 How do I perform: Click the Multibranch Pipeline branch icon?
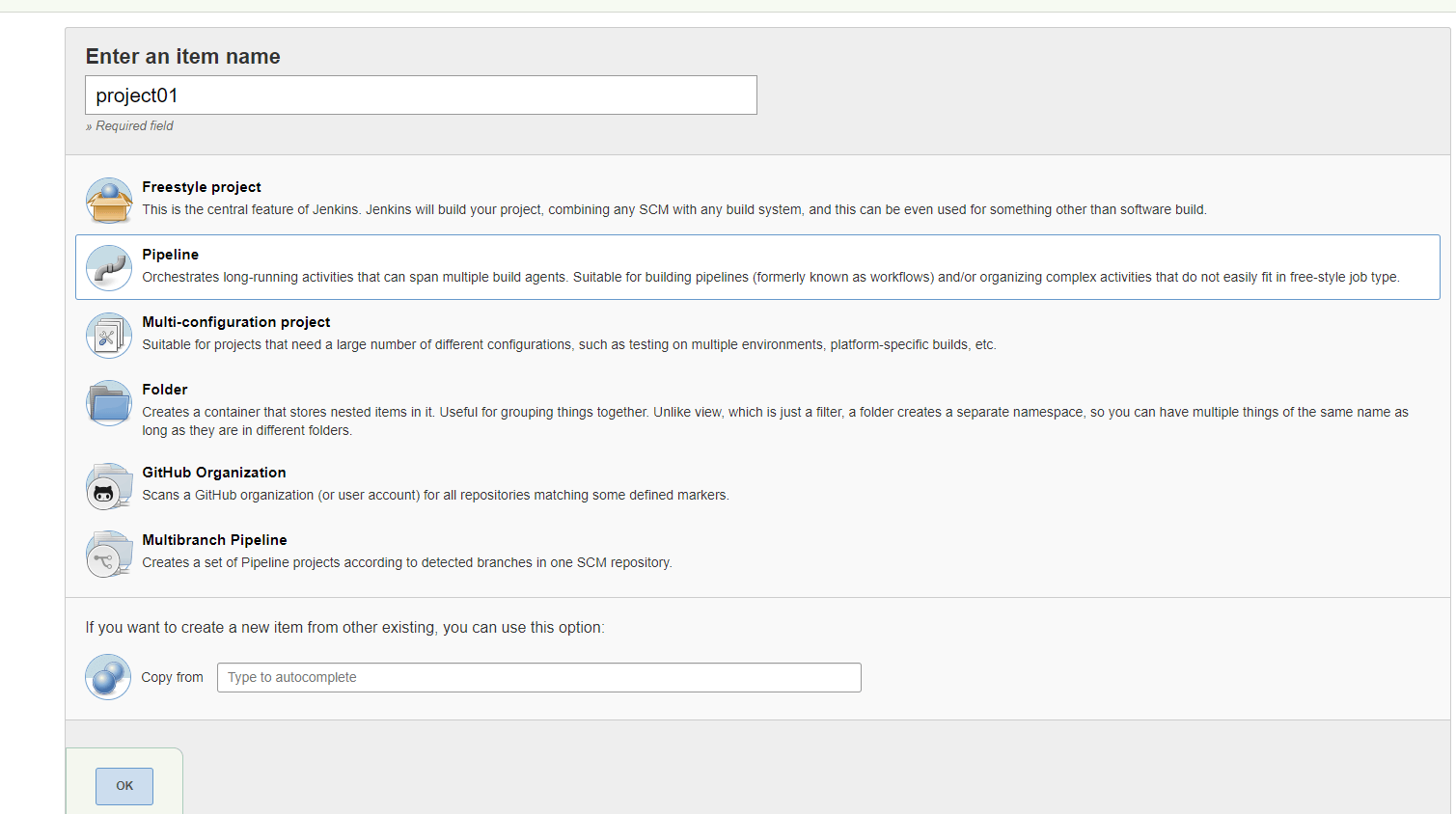pos(109,554)
